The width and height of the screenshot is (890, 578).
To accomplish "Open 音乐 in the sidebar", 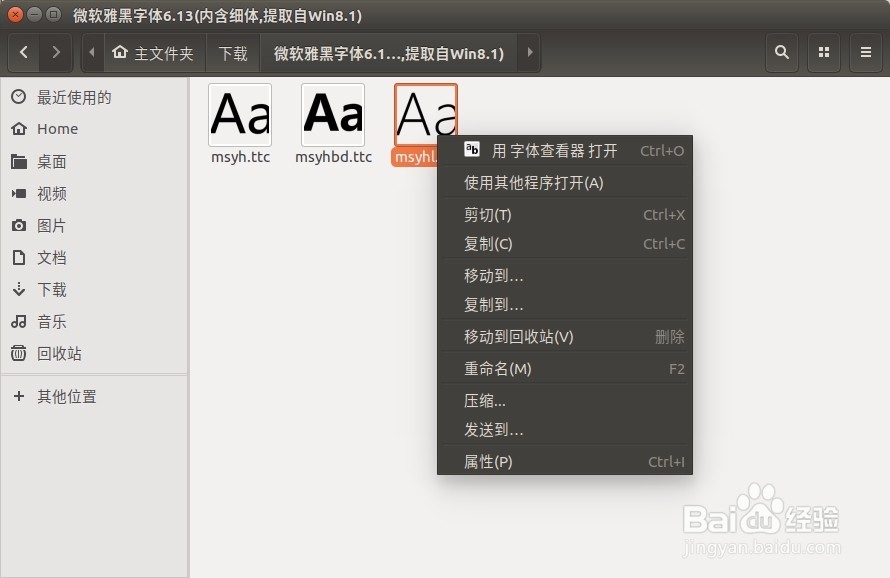I will click(94, 321).
